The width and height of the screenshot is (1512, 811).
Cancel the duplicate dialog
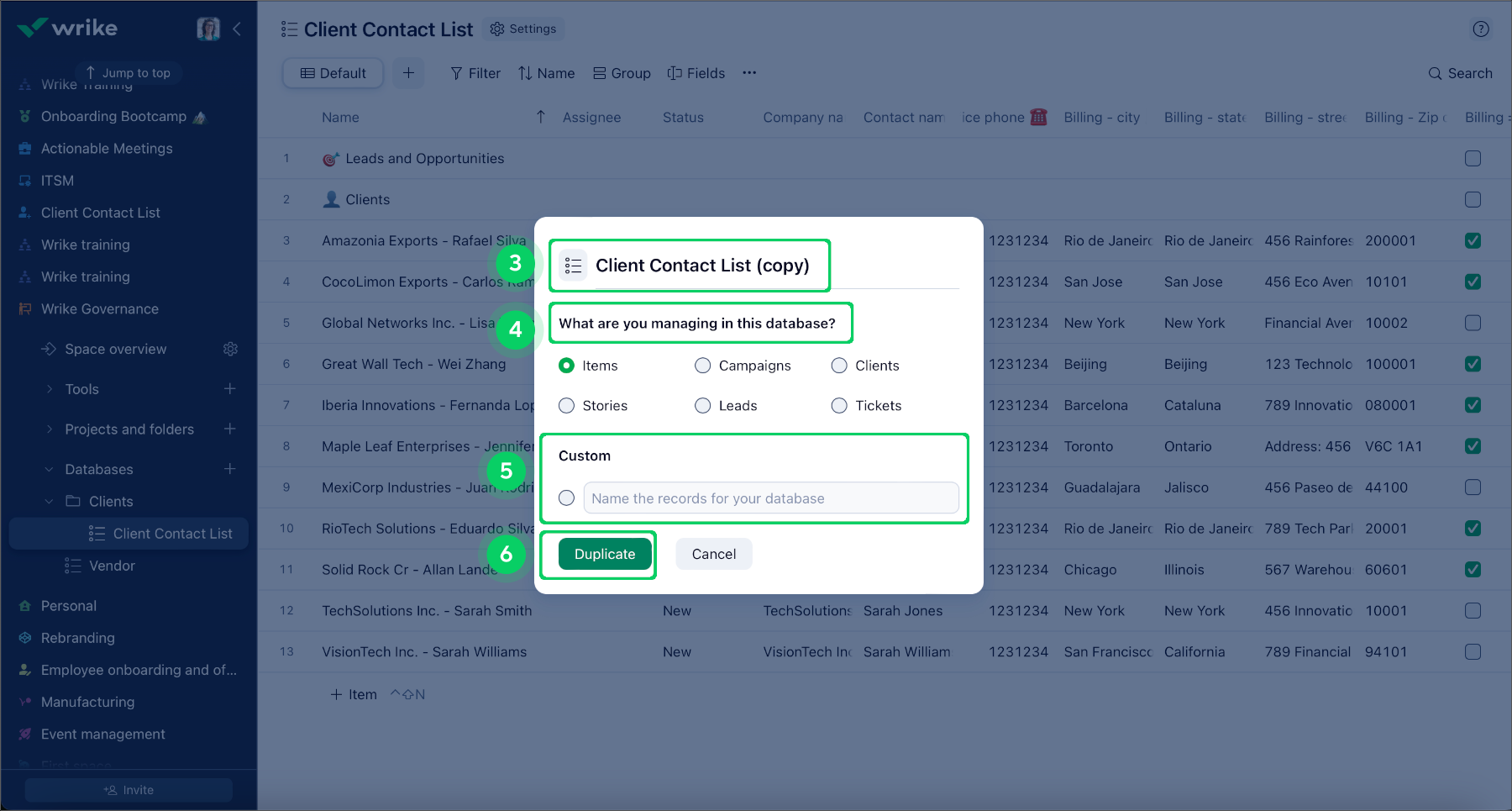[713, 554]
